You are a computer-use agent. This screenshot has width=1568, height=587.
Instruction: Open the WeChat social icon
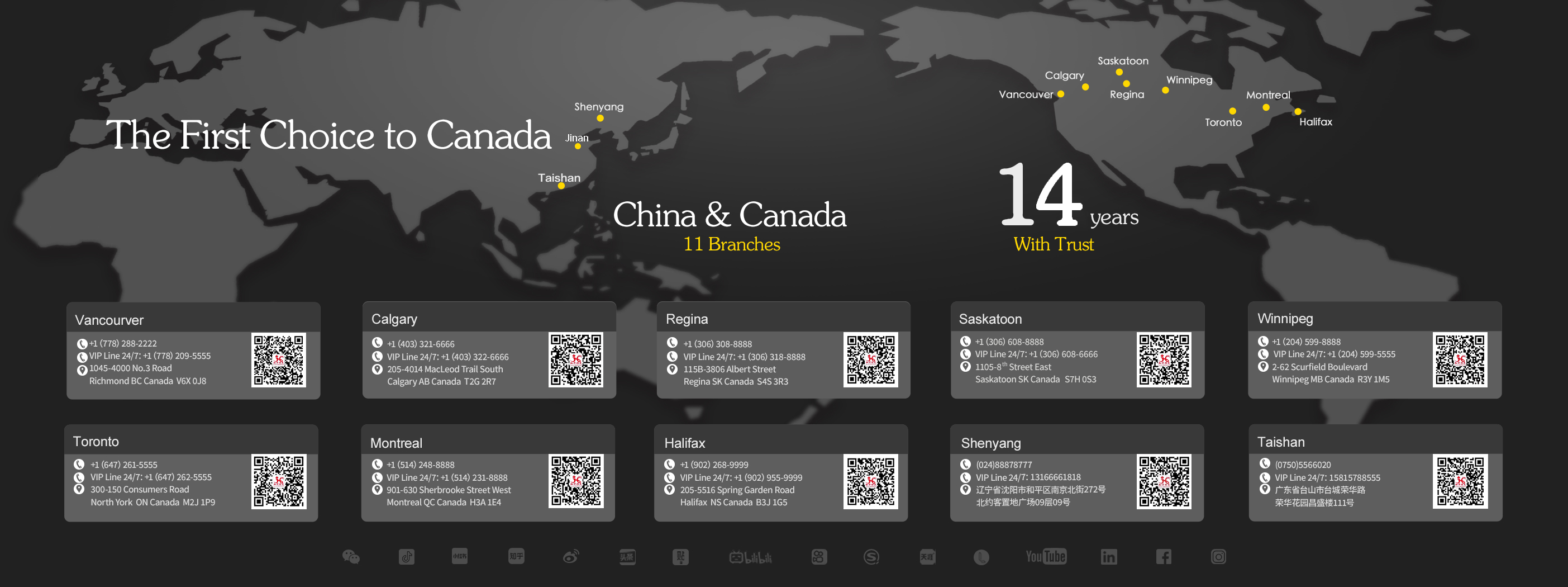[x=351, y=557]
